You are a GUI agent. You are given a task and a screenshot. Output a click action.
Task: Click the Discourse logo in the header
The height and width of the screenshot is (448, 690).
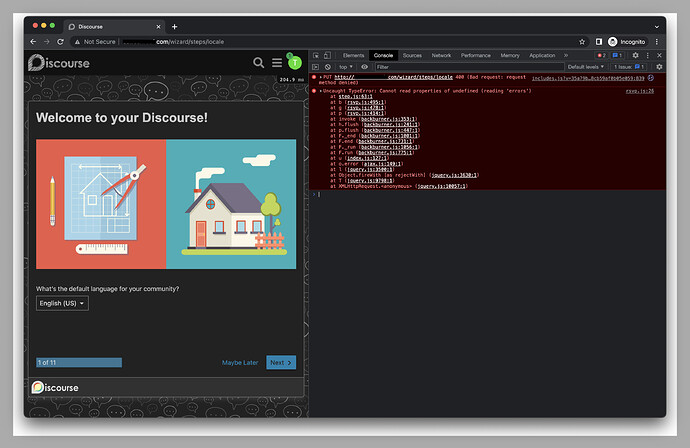[x=59, y=62]
